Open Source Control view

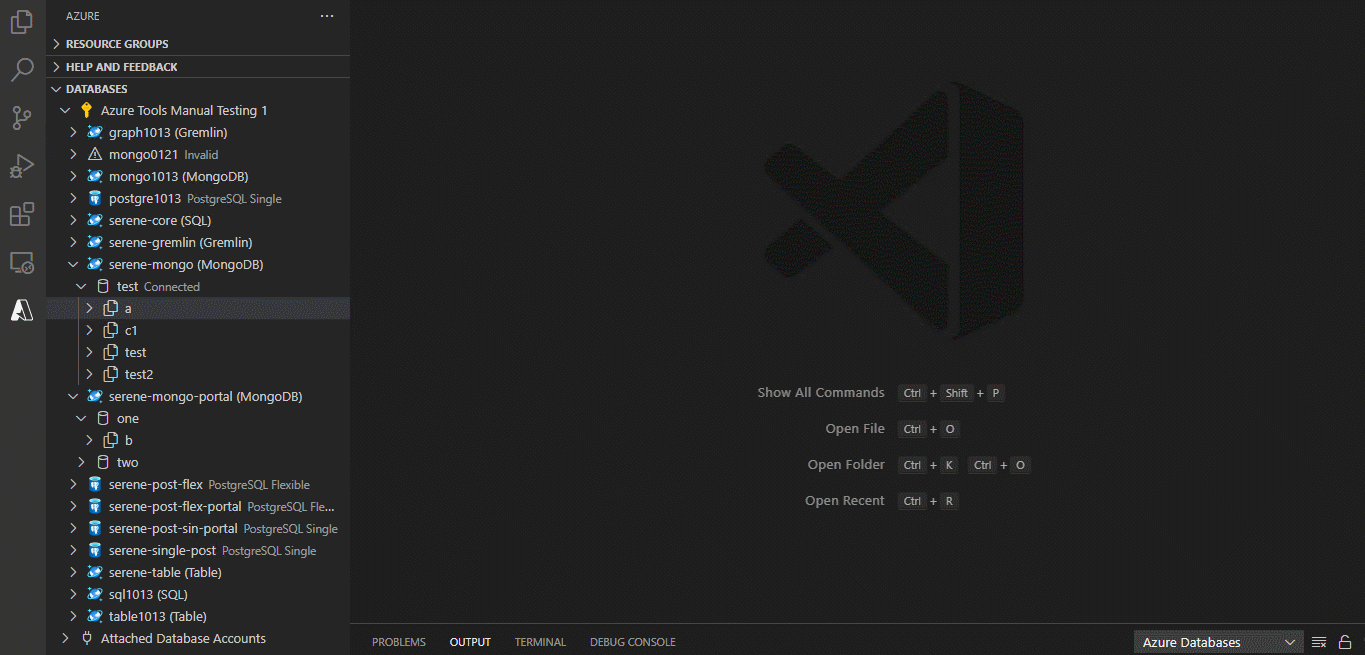tap(22, 118)
